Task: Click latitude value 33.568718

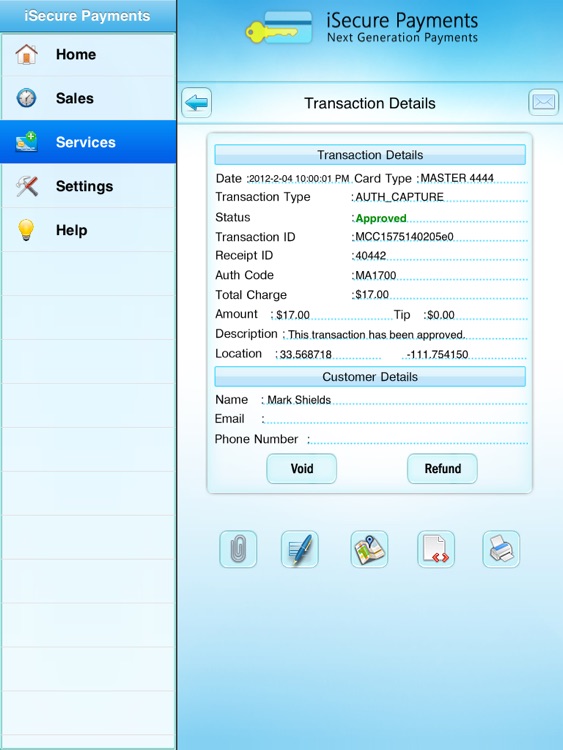Action: tap(306, 354)
